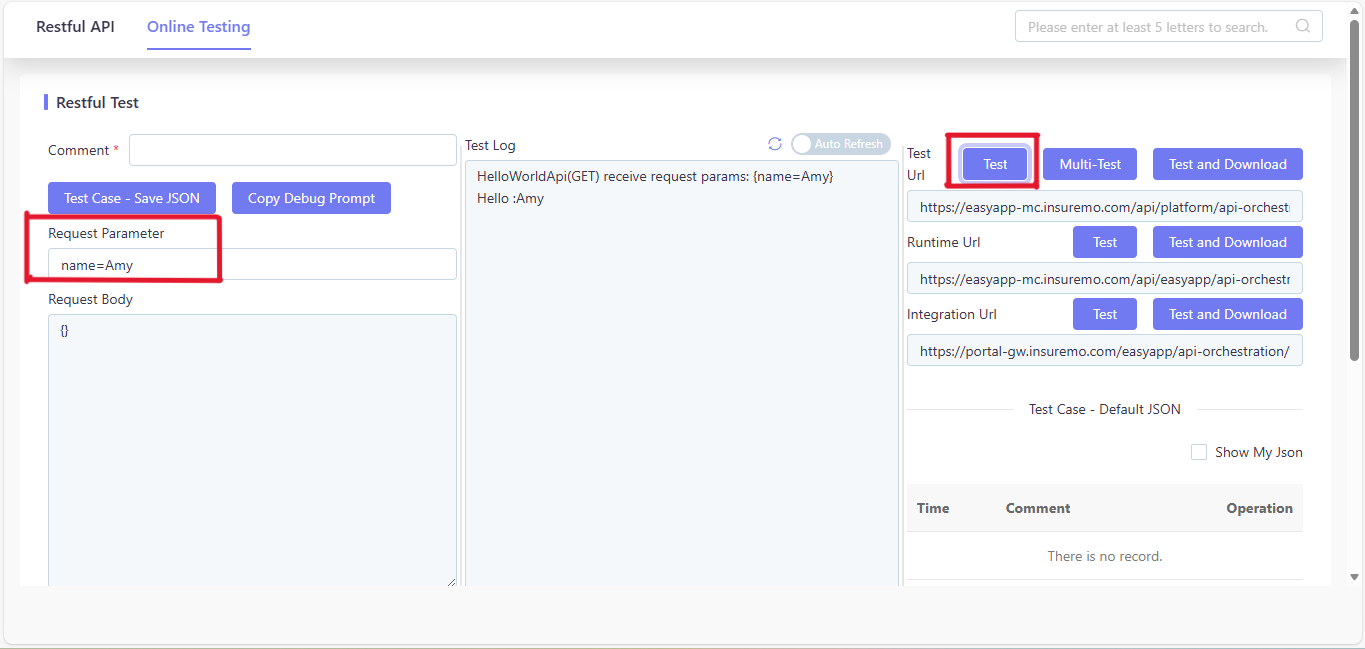Click Test and Download for Integration Url
This screenshot has height=649, width=1365.
pos(1228,314)
